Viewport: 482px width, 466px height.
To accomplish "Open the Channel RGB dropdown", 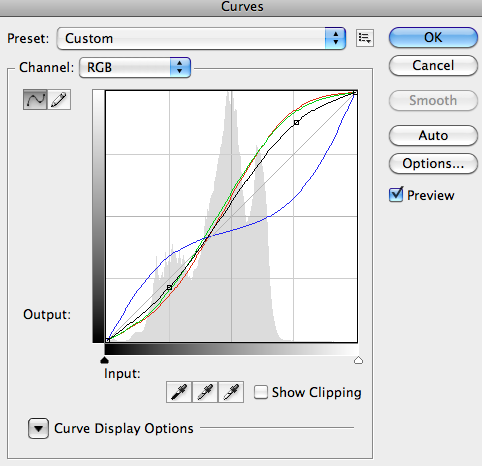I will [x=135, y=67].
